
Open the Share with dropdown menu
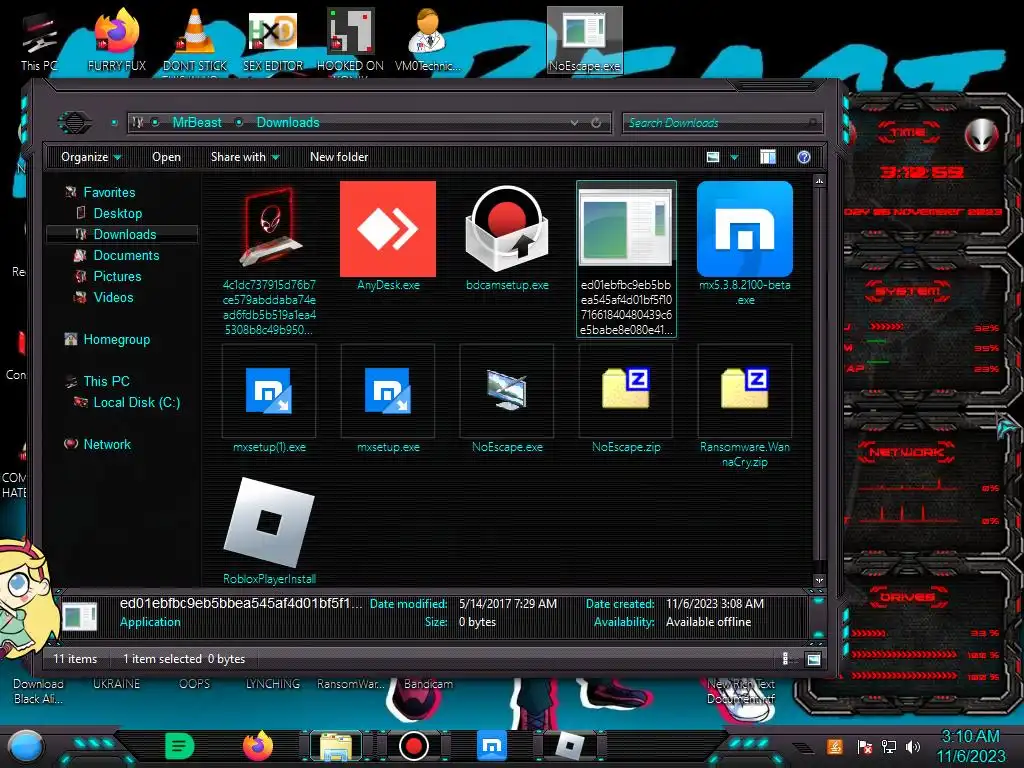(x=245, y=157)
